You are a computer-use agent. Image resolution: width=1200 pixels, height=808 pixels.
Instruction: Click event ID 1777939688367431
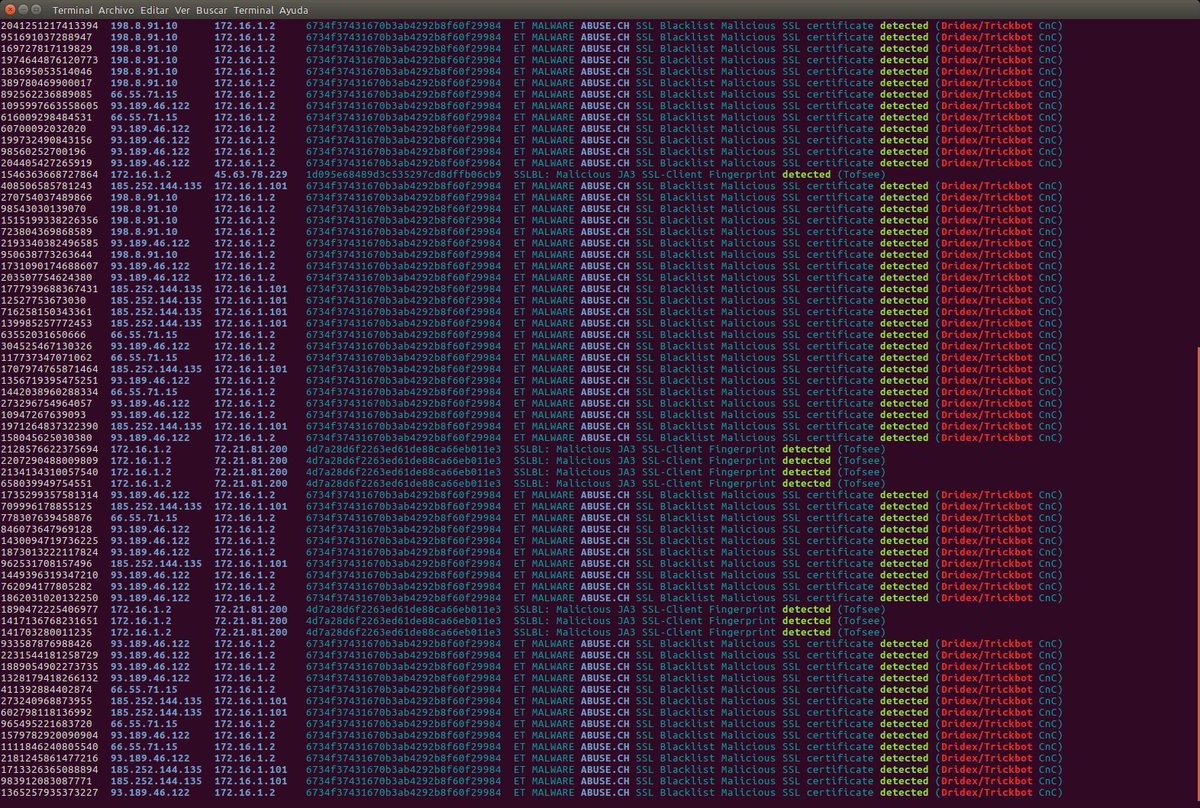(50, 289)
